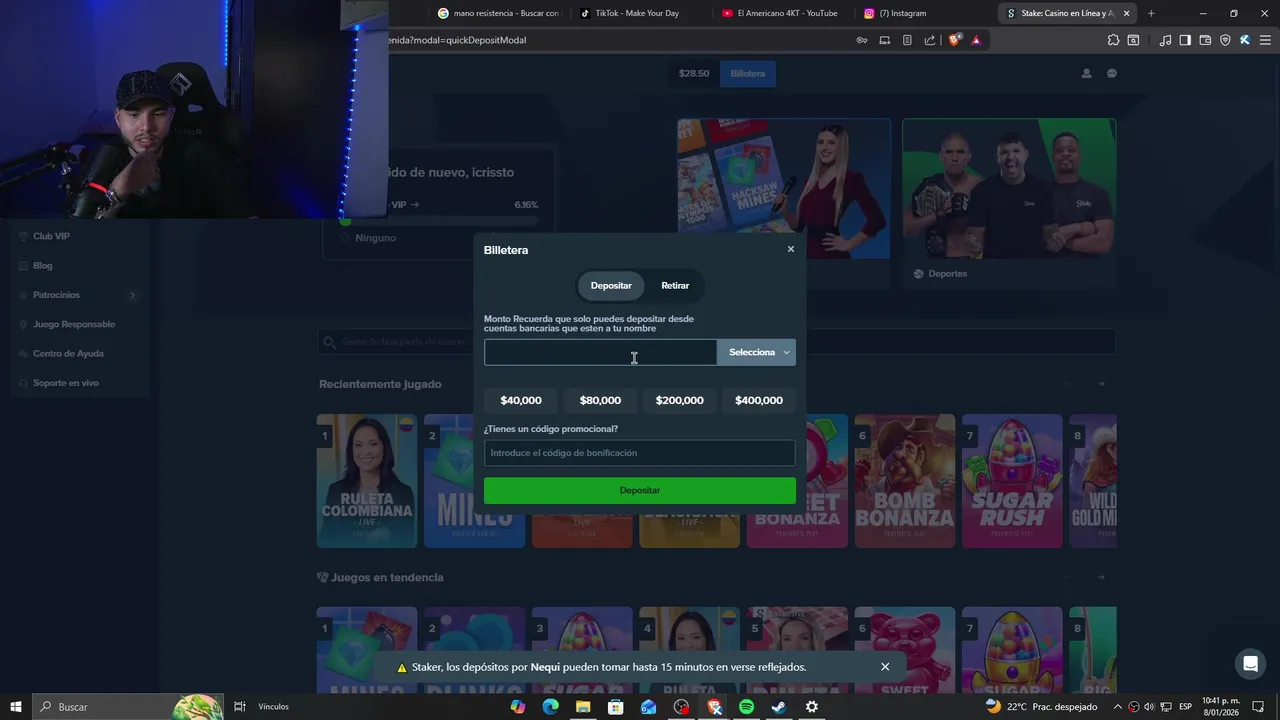Open Club VIP in sidebar
Image resolution: width=1280 pixels, height=720 pixels.
click(51, 236)
